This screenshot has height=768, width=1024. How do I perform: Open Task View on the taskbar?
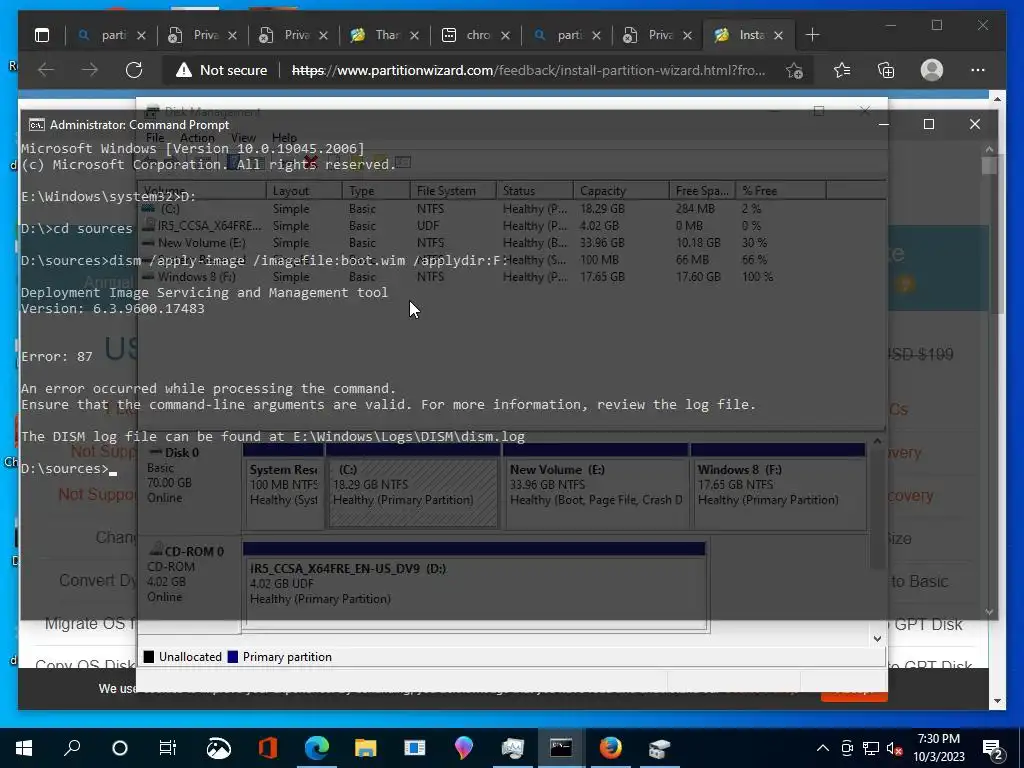(x=168, y=748)
